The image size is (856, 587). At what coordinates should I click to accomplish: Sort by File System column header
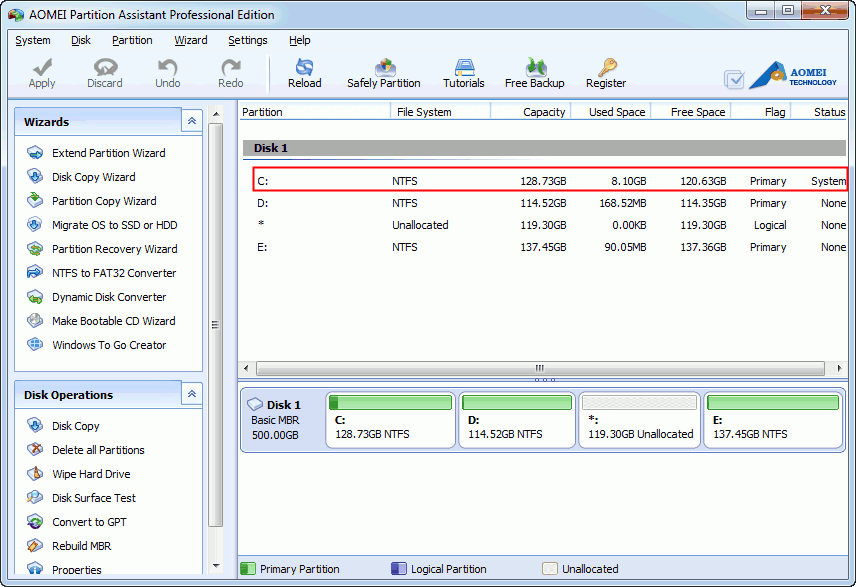tap(441, 112)
